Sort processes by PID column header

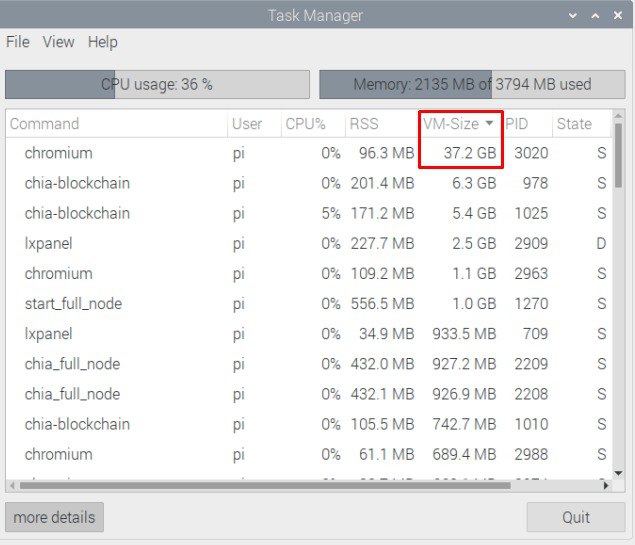click(527, 123)
